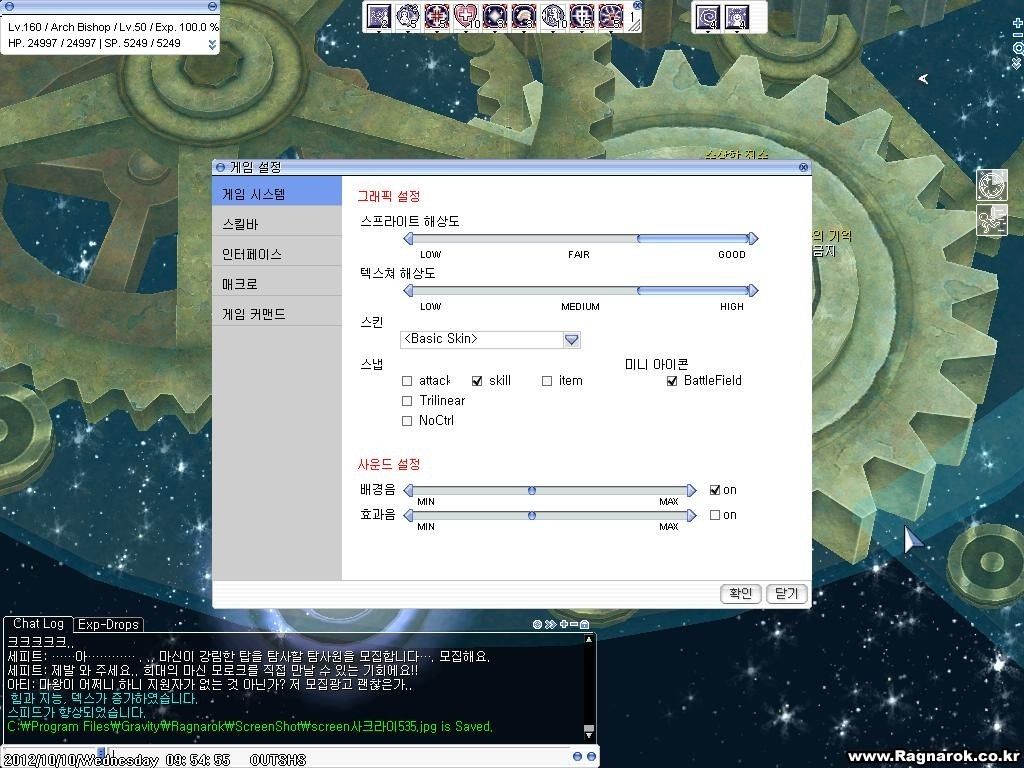Enable the attack snap checkbox
Image resolution: width=1024 pixels, height=768 pixels.
[408, 380]
